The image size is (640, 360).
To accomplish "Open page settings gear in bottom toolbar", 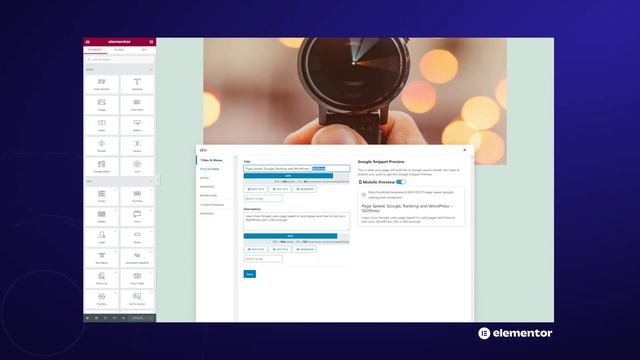I will click(x=87, y=318).
